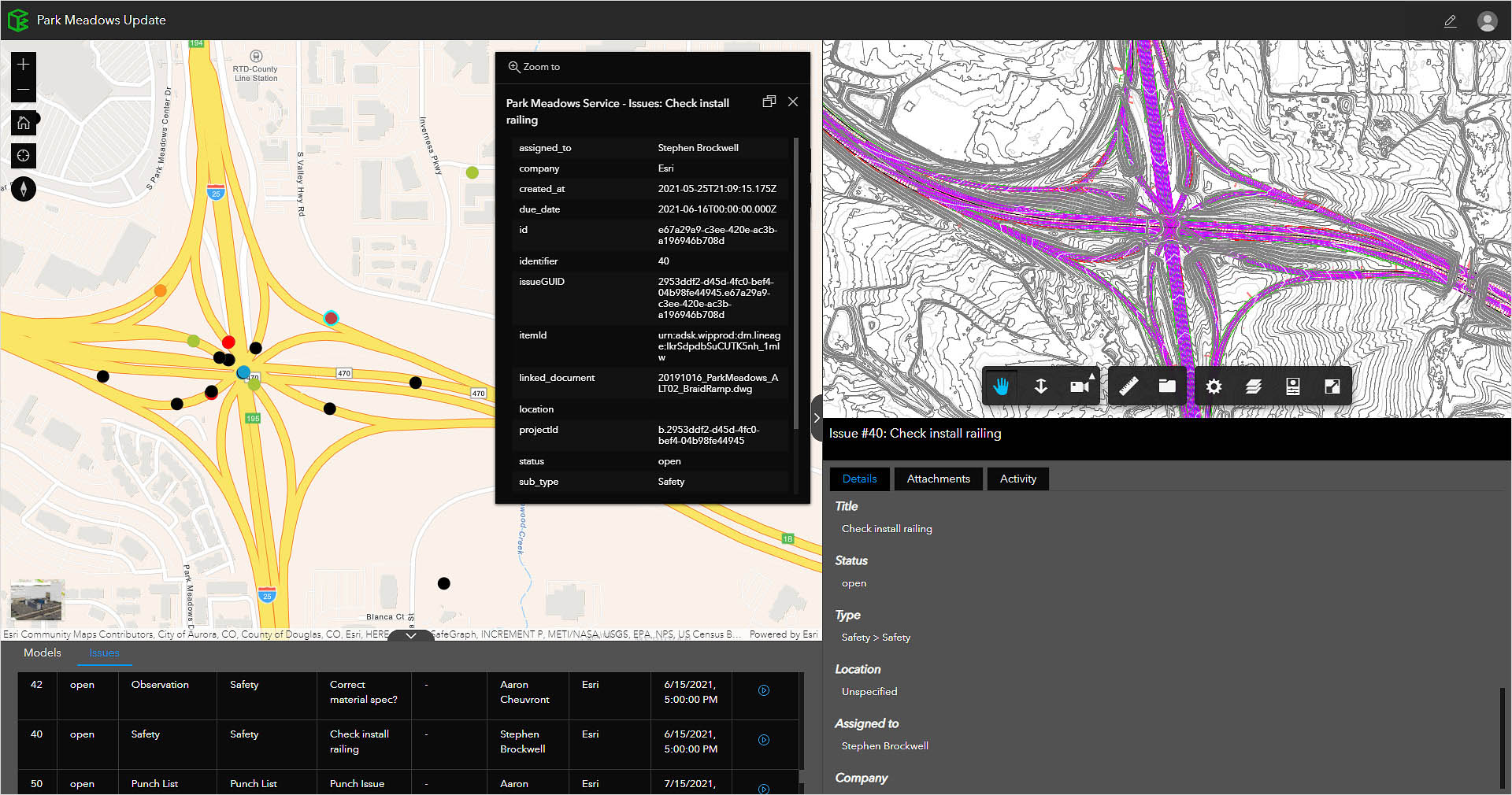Switch to the Models tab

(x=43, y=653)
